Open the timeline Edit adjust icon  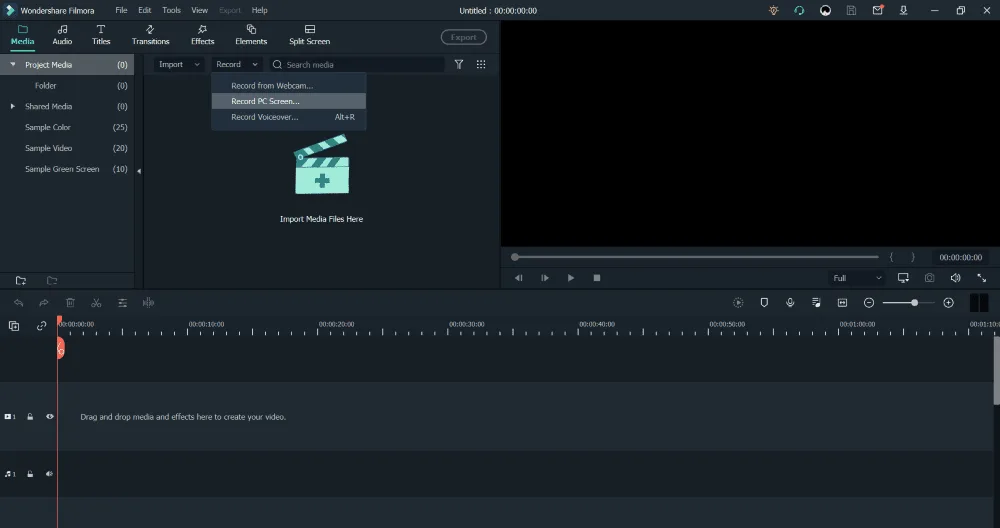[x=122, y=303]
